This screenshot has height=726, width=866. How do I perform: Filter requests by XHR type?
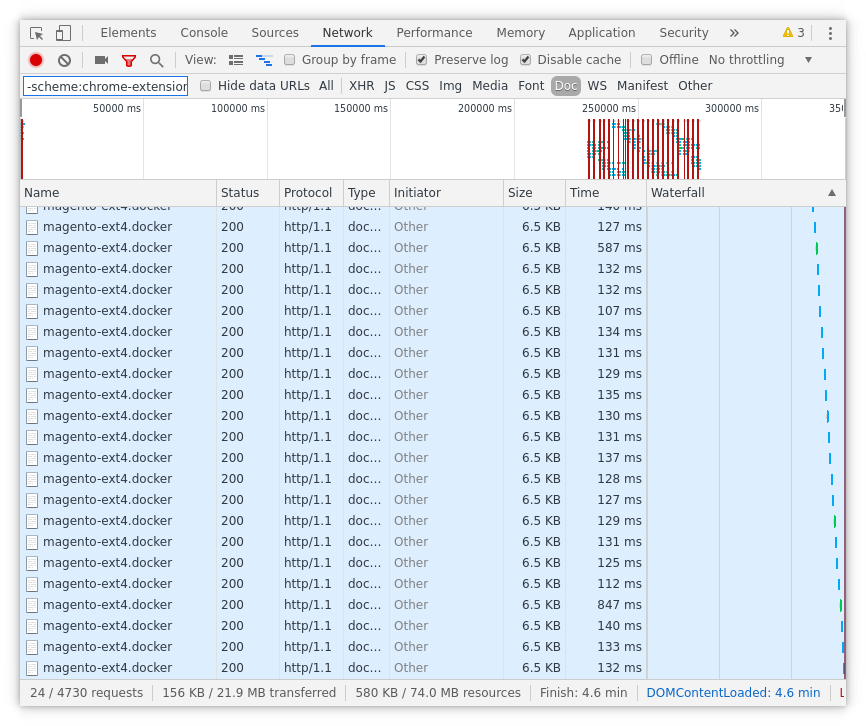(x=361, y=86)
